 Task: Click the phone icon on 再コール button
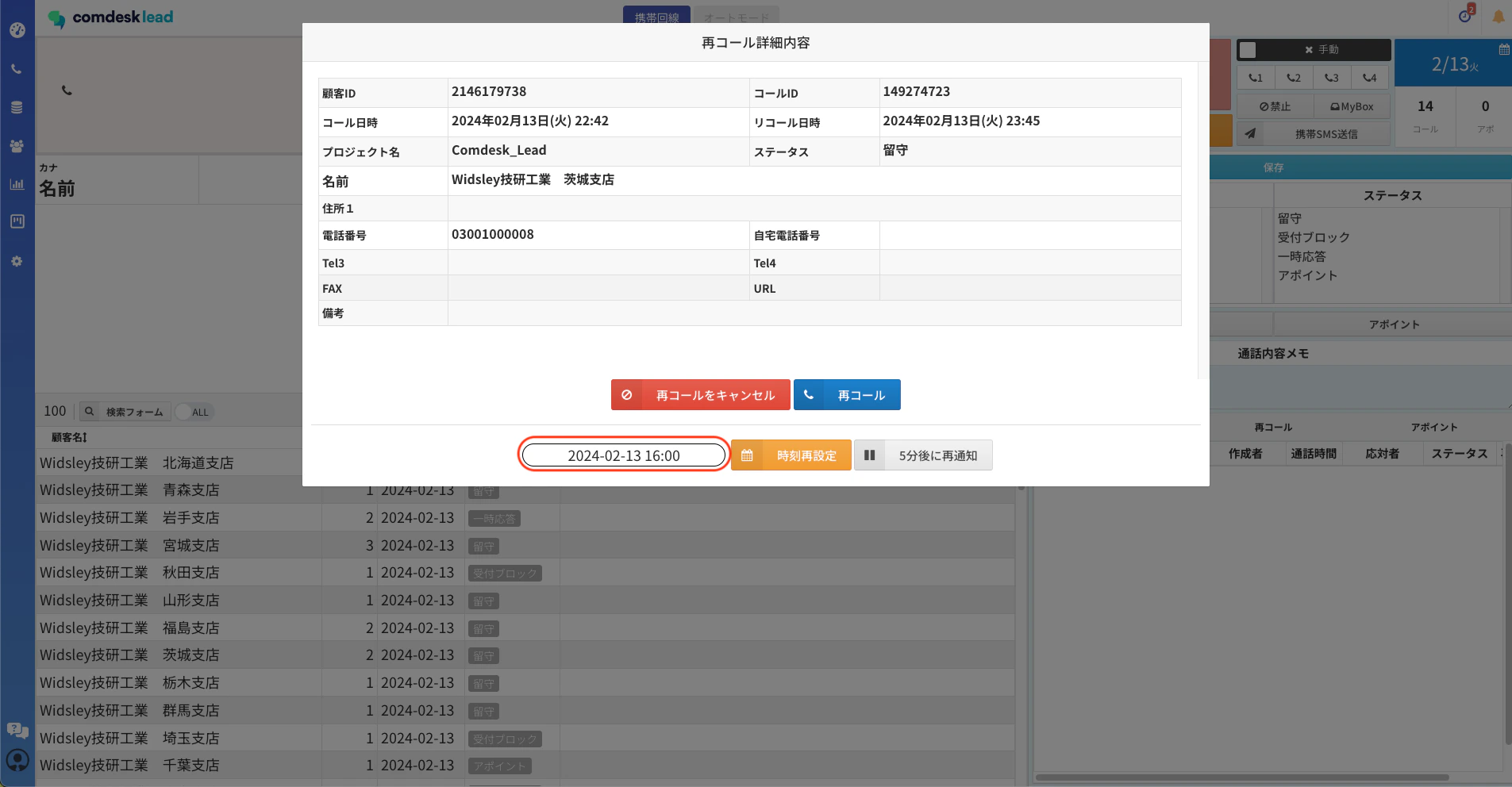pyautogui.click(x=809, y=394)
